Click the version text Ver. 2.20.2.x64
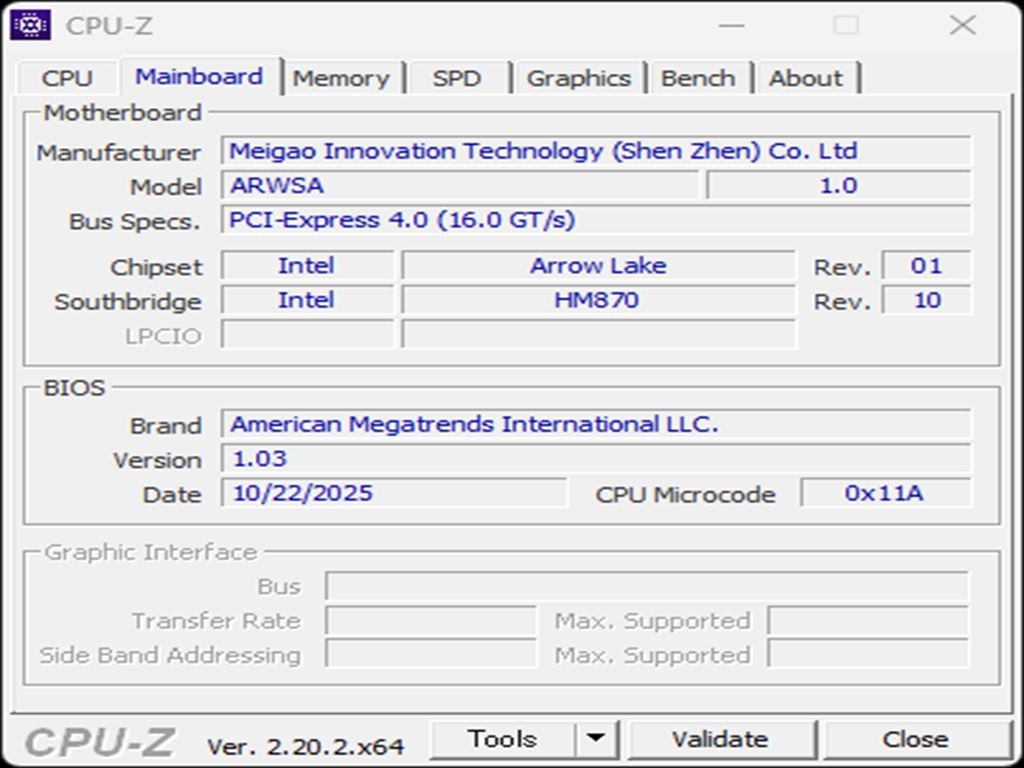This screenshot has width=1024, height=768. pyautogui.click(x=306, y=746)
